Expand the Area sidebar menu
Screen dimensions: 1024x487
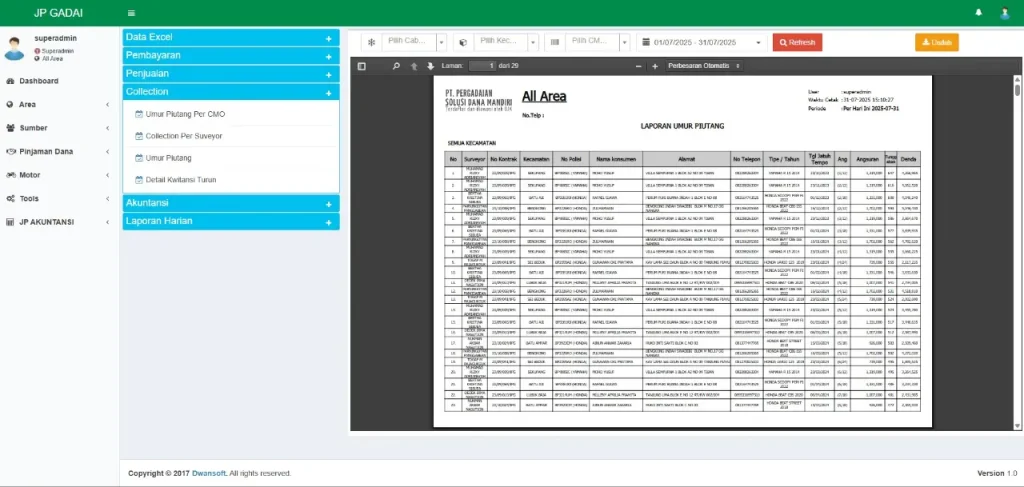coord(59,104)
